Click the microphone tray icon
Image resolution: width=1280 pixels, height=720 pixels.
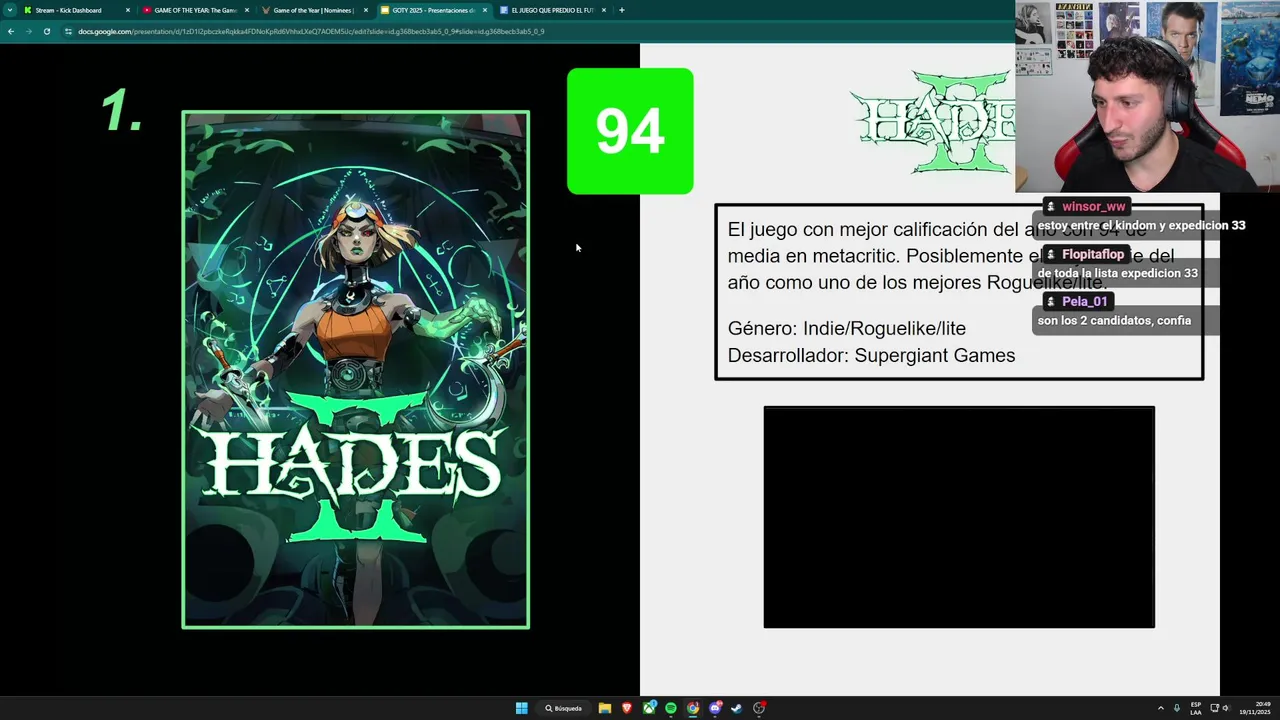[1176, 708]
